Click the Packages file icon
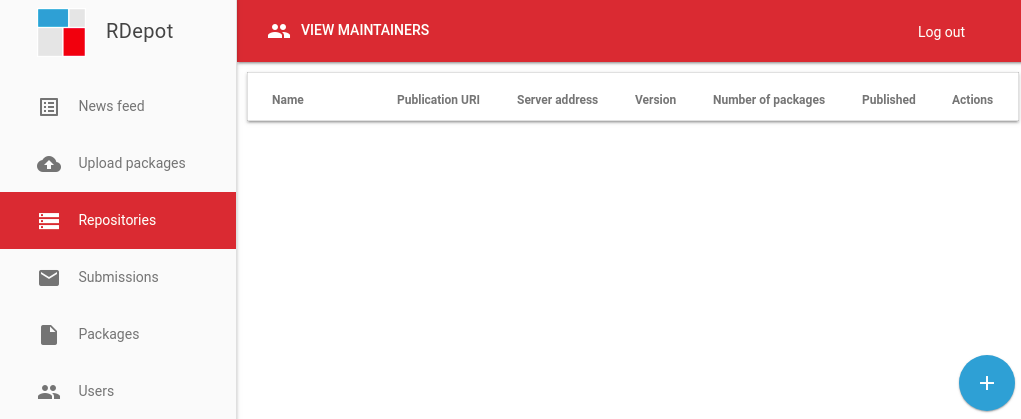This screenshot has width=1021, height=419. (x=49, y=335)
